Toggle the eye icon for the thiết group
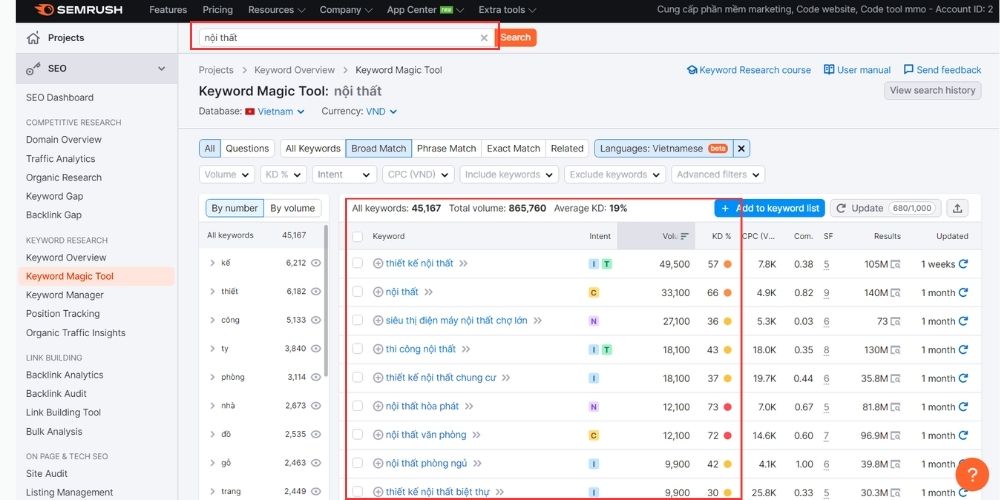The image size is (1000, 500). tap(316, 291)
